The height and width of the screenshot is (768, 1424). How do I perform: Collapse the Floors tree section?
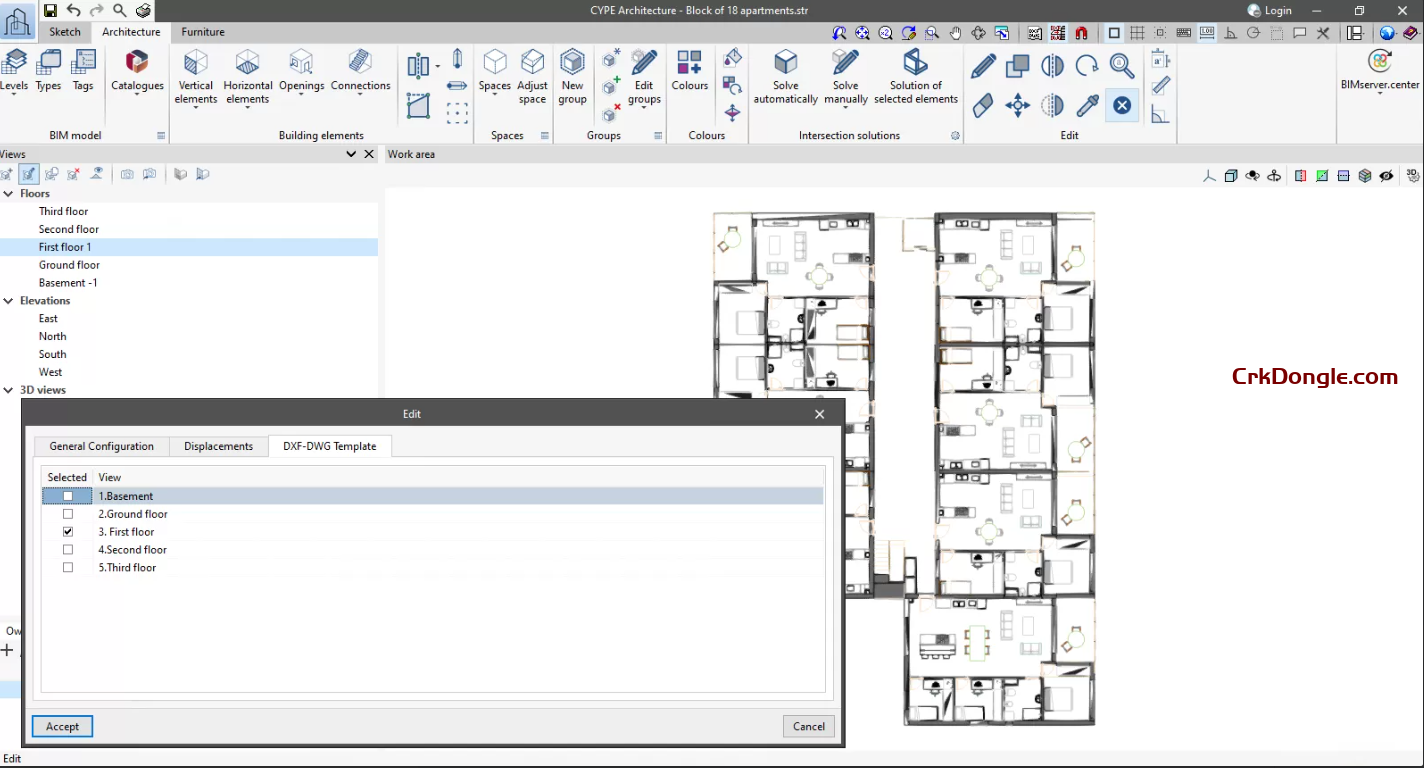pos(10,193)
